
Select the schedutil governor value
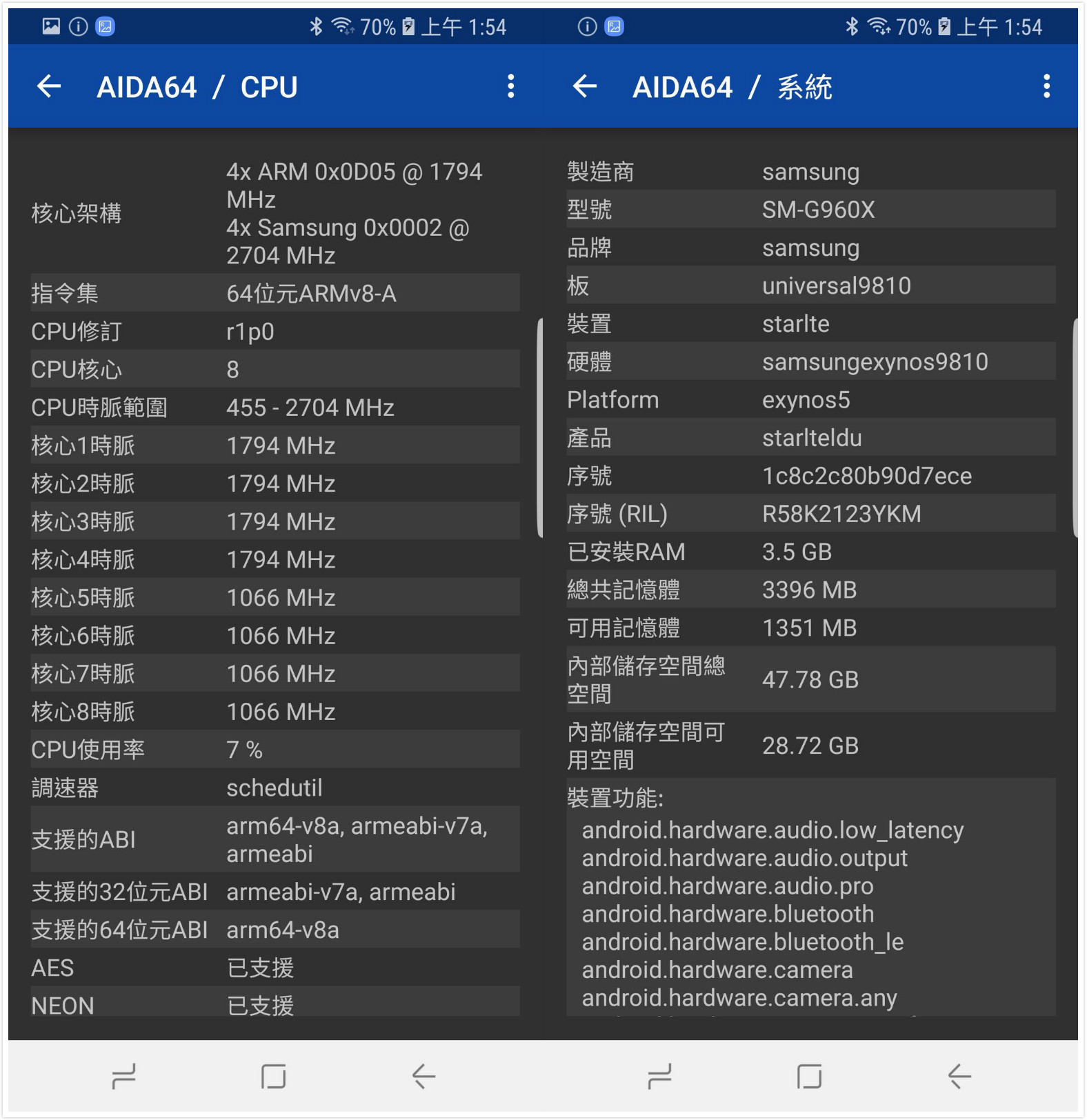[275, 788]
